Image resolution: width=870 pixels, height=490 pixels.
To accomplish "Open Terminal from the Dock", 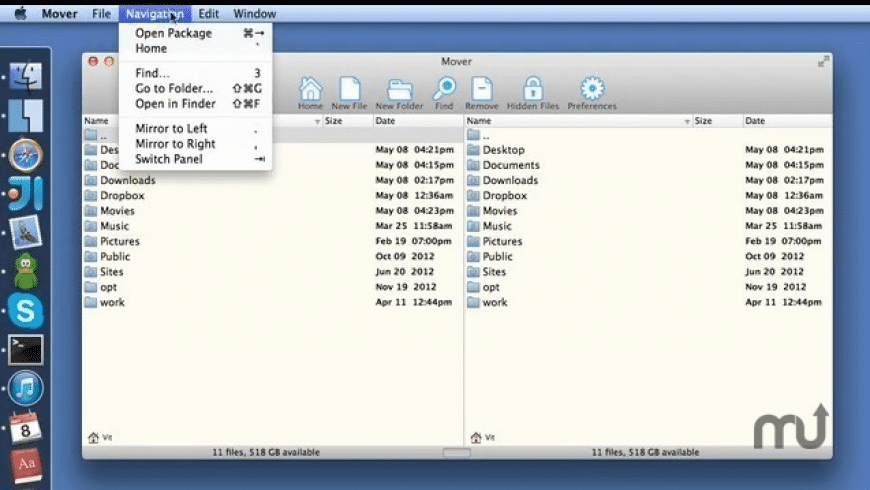I will [x=26, y=350].
